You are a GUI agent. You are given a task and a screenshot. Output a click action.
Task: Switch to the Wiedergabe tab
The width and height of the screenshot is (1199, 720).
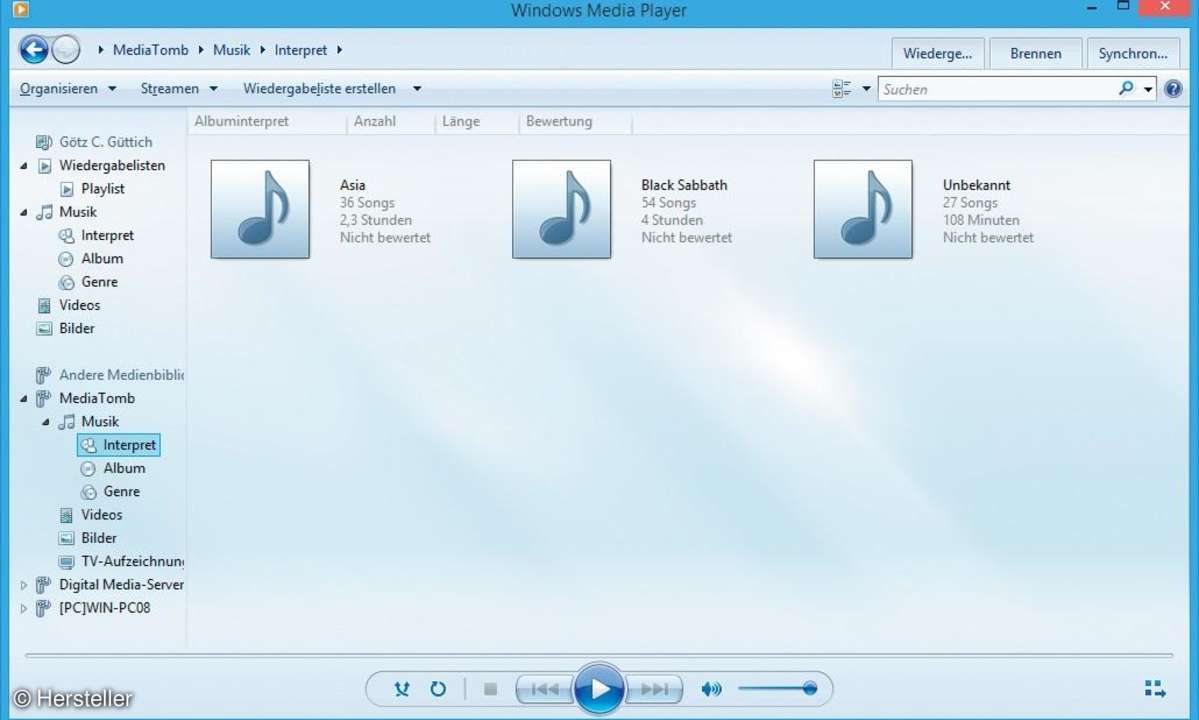pyautogui.click(x=937, y=54)
